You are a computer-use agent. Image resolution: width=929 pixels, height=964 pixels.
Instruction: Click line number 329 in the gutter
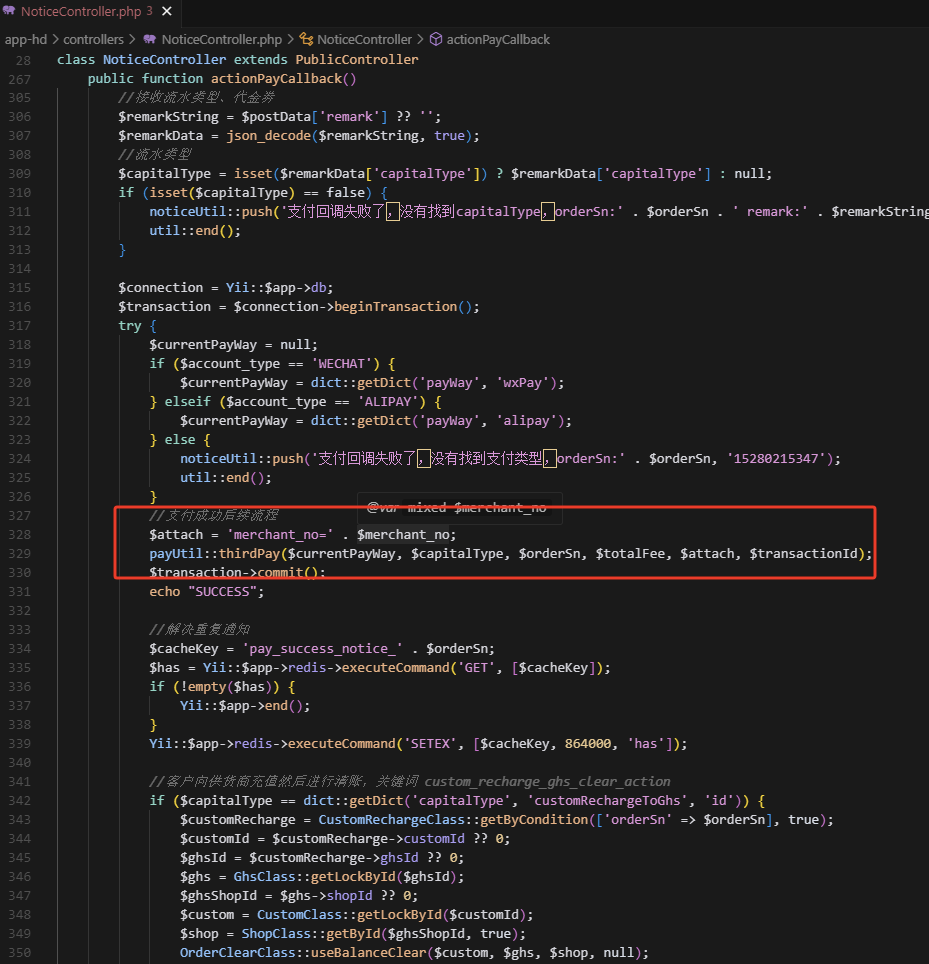click(20, 554)
